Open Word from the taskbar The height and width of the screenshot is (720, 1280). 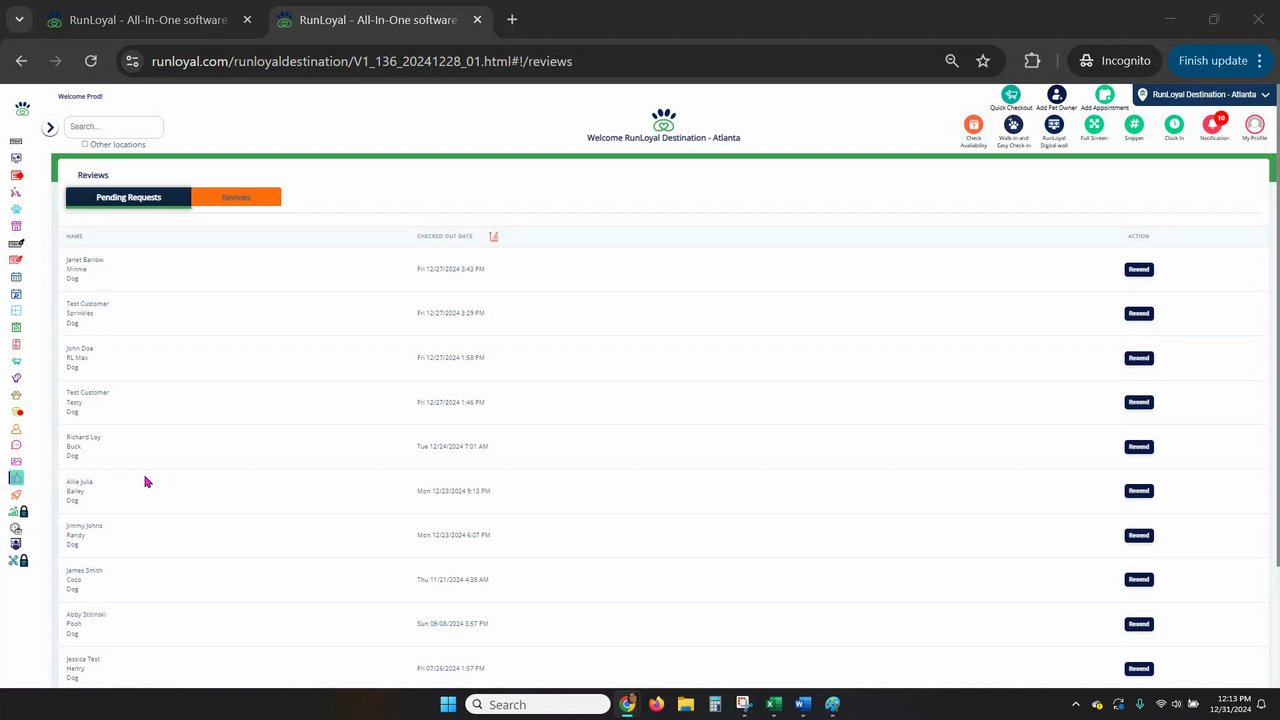(x=802, y=704)
